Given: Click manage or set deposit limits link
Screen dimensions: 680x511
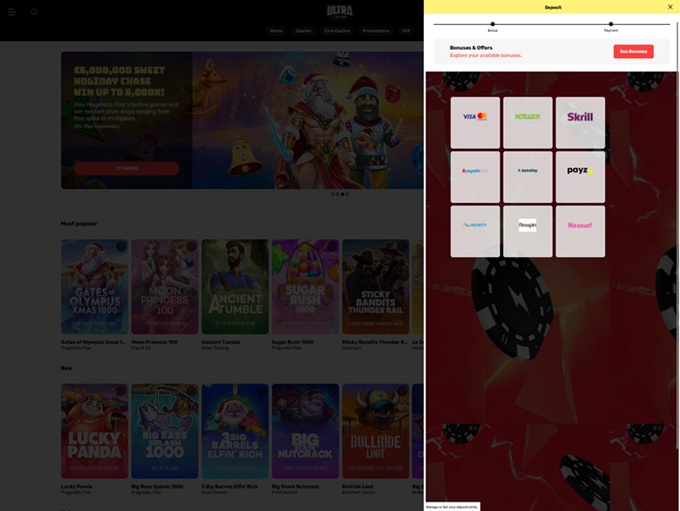Looking at the screenshot, I should tap(452, 507).
